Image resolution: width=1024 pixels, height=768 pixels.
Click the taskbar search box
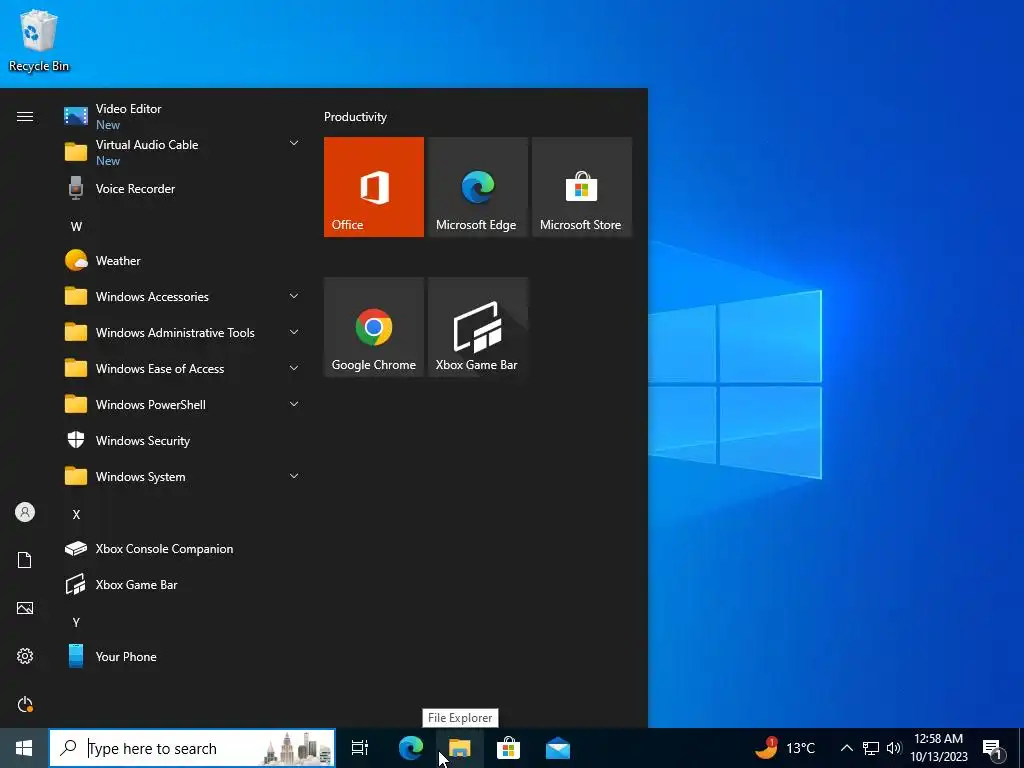(x=192, y=748)
